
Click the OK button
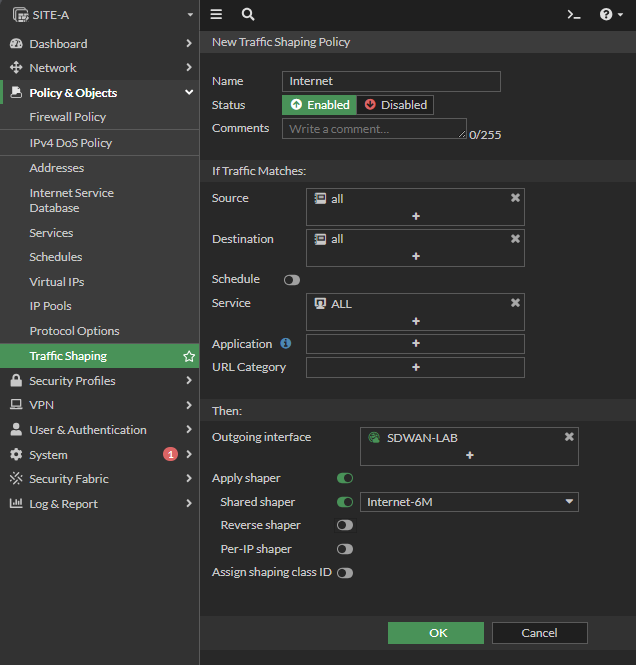click(x=435, y=633)
